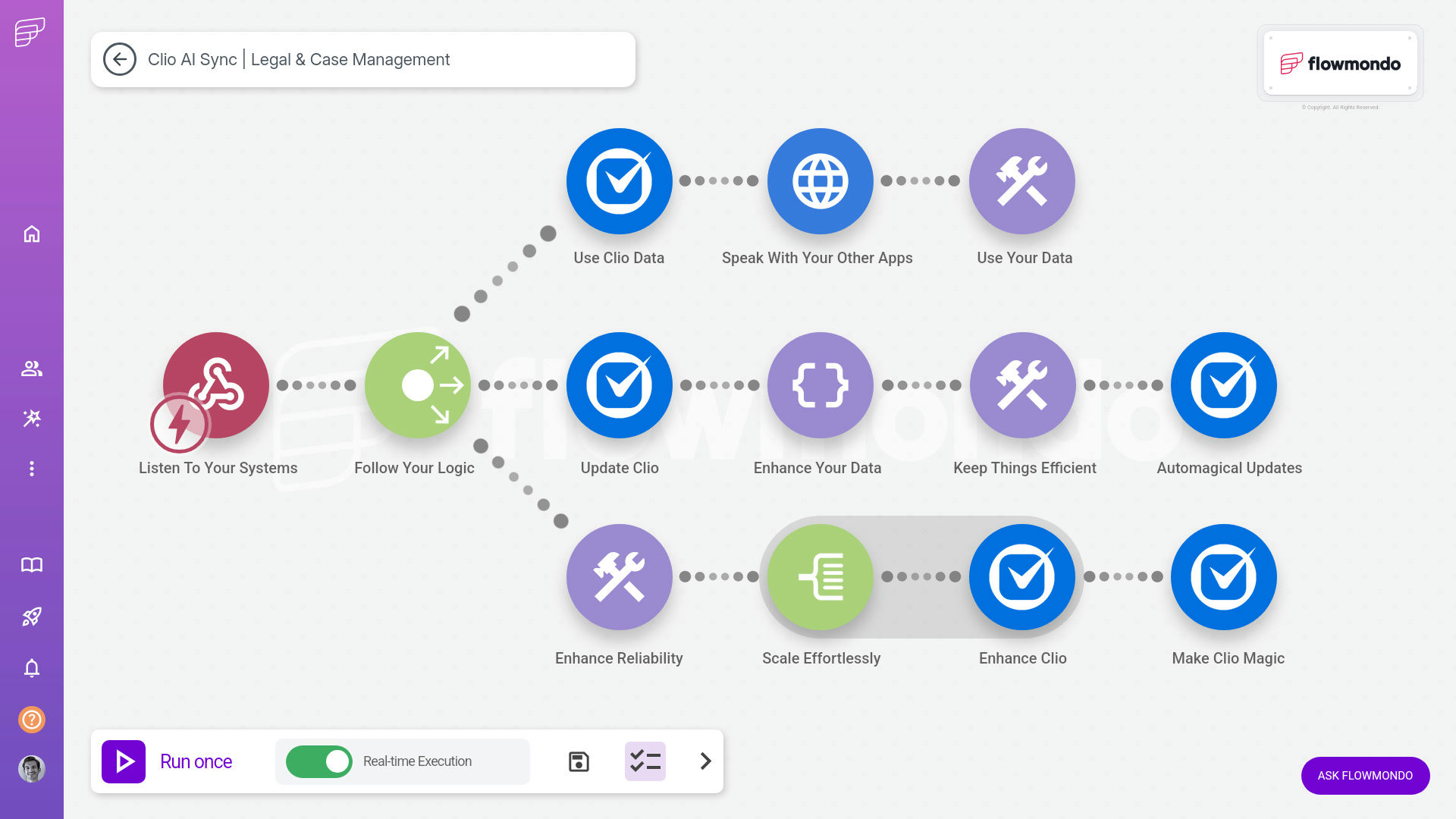Click the Use Clio Data module

pyautogui.click(x=619, y=181)
